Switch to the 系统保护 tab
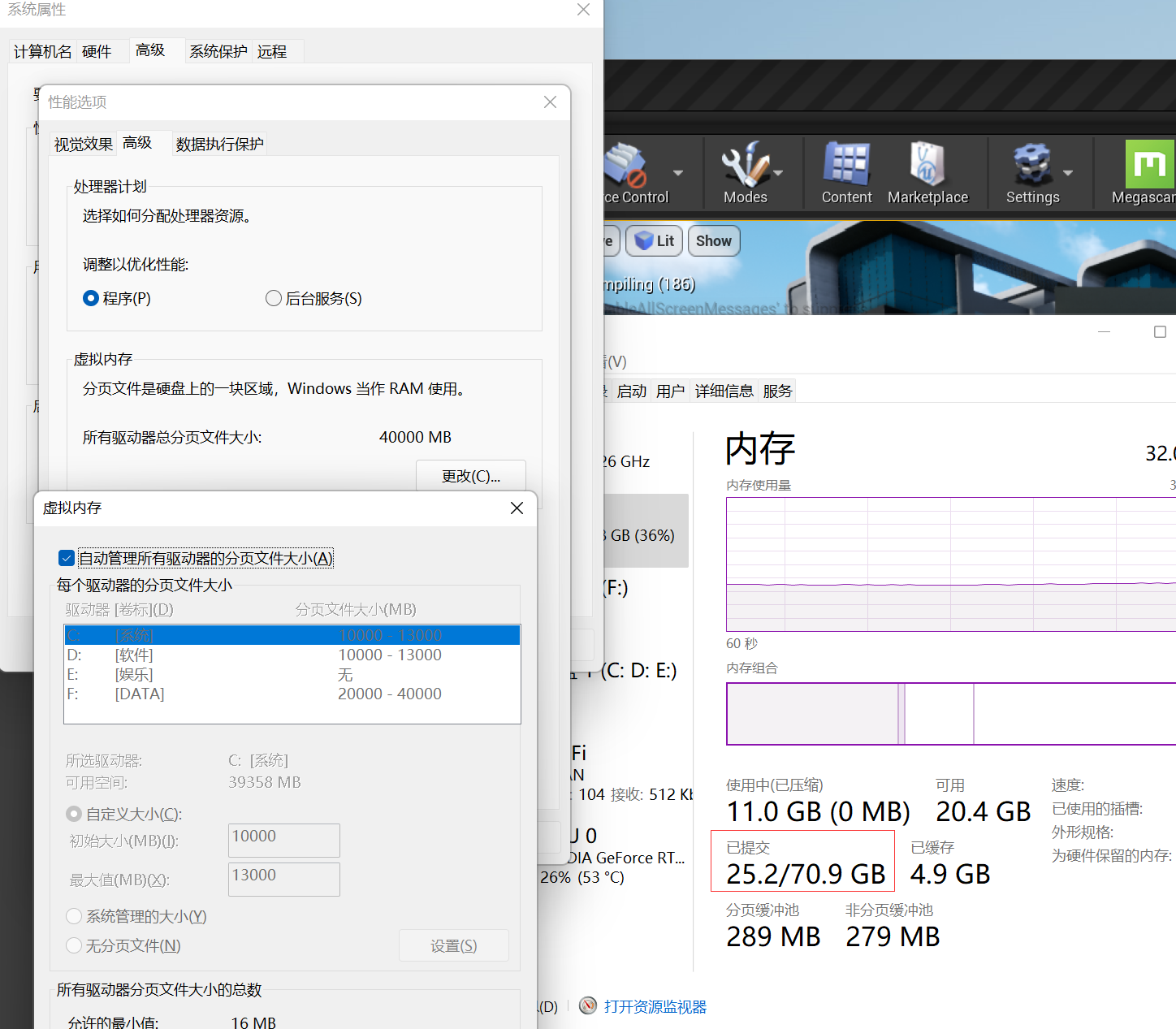 (217, 50)
